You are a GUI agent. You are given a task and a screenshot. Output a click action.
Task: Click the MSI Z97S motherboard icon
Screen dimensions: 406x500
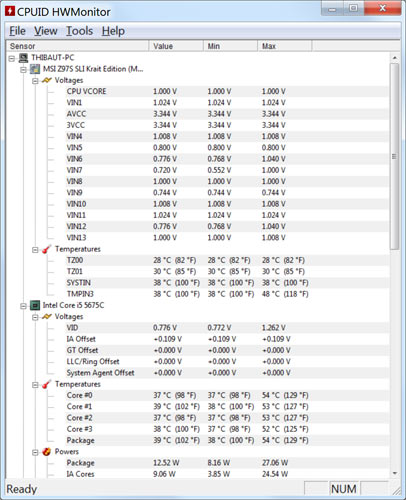(35, 69)
